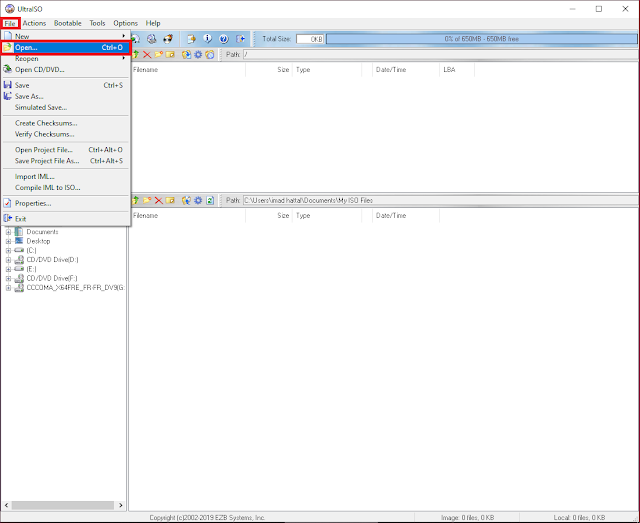Screen dimensions: 640x523
Task: Sort image list by LBA column header
Action: pyautogui.click(x=457, y=69)
